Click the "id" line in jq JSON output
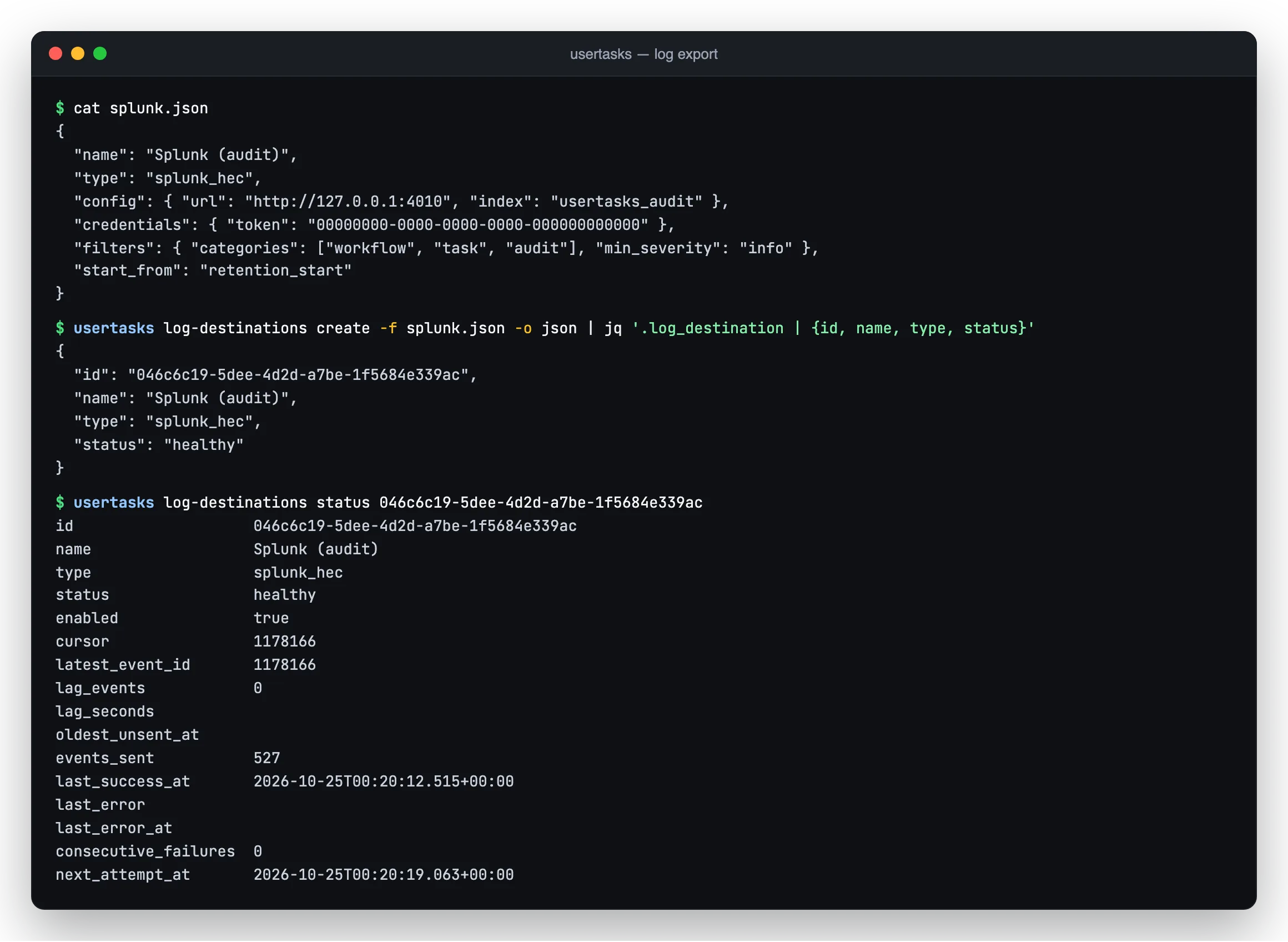 [x=275, y=375]
